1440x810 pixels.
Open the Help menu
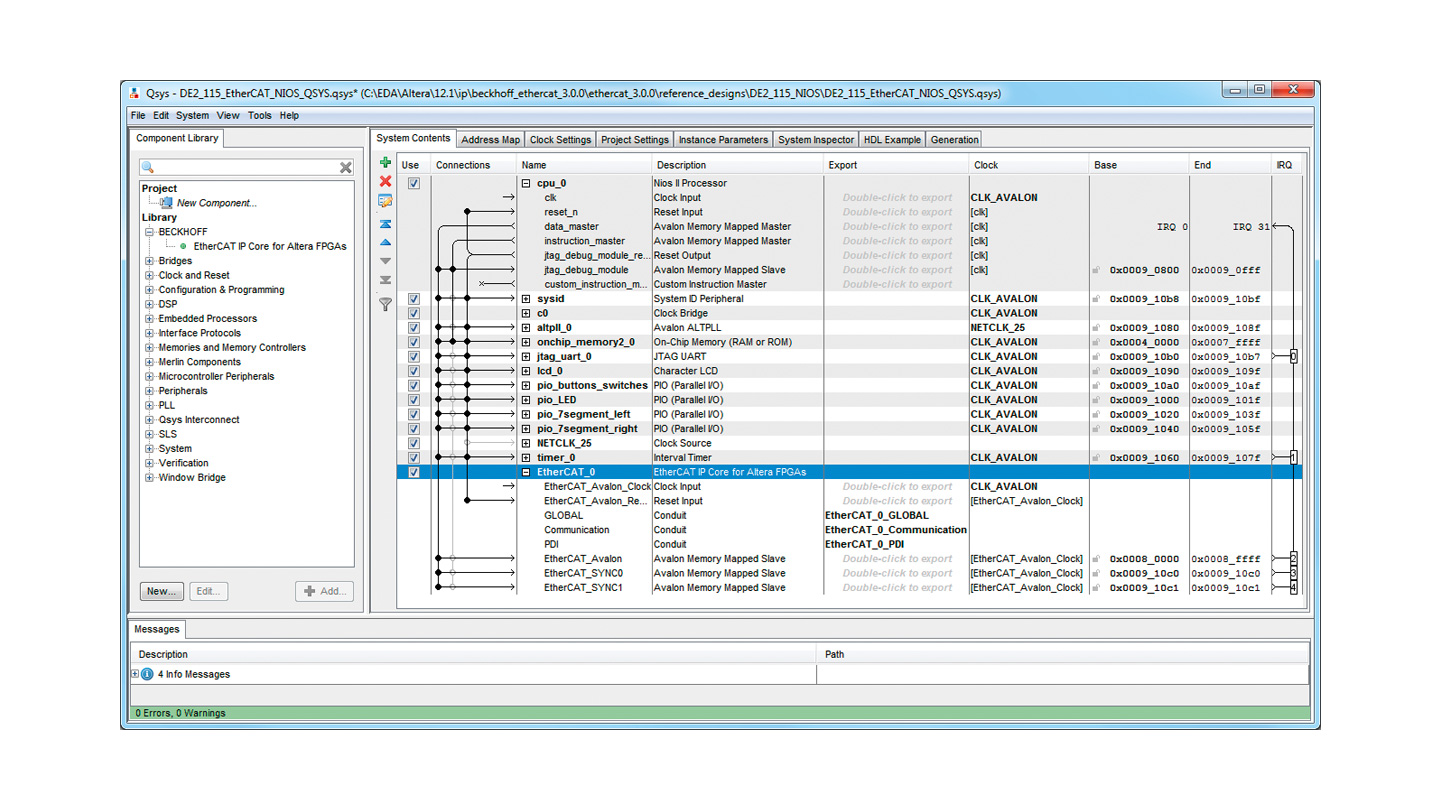[289, 116]
